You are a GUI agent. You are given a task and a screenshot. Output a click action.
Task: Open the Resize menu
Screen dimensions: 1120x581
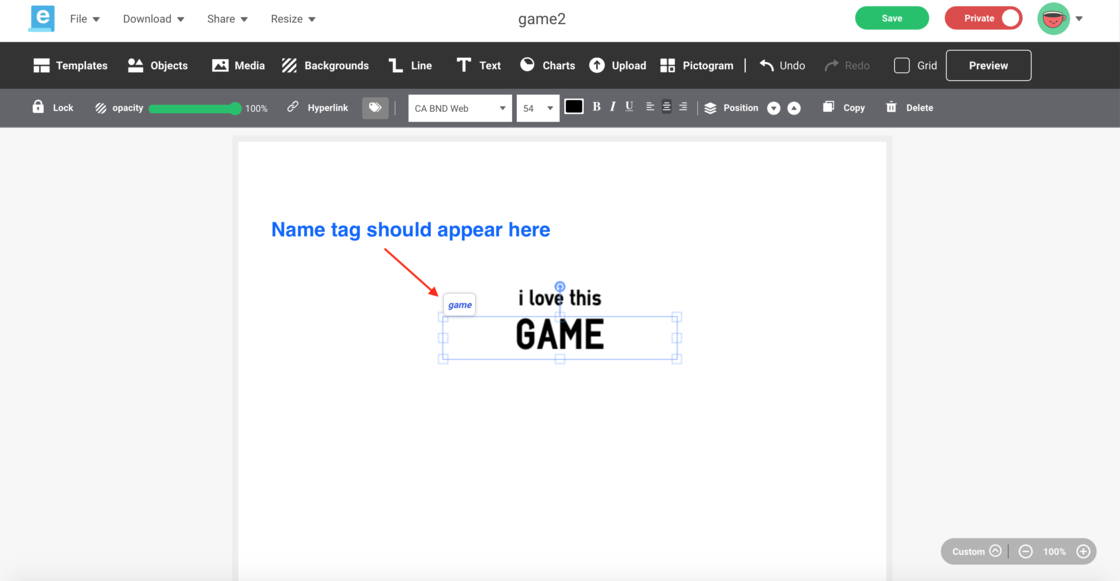pos(293,19)
